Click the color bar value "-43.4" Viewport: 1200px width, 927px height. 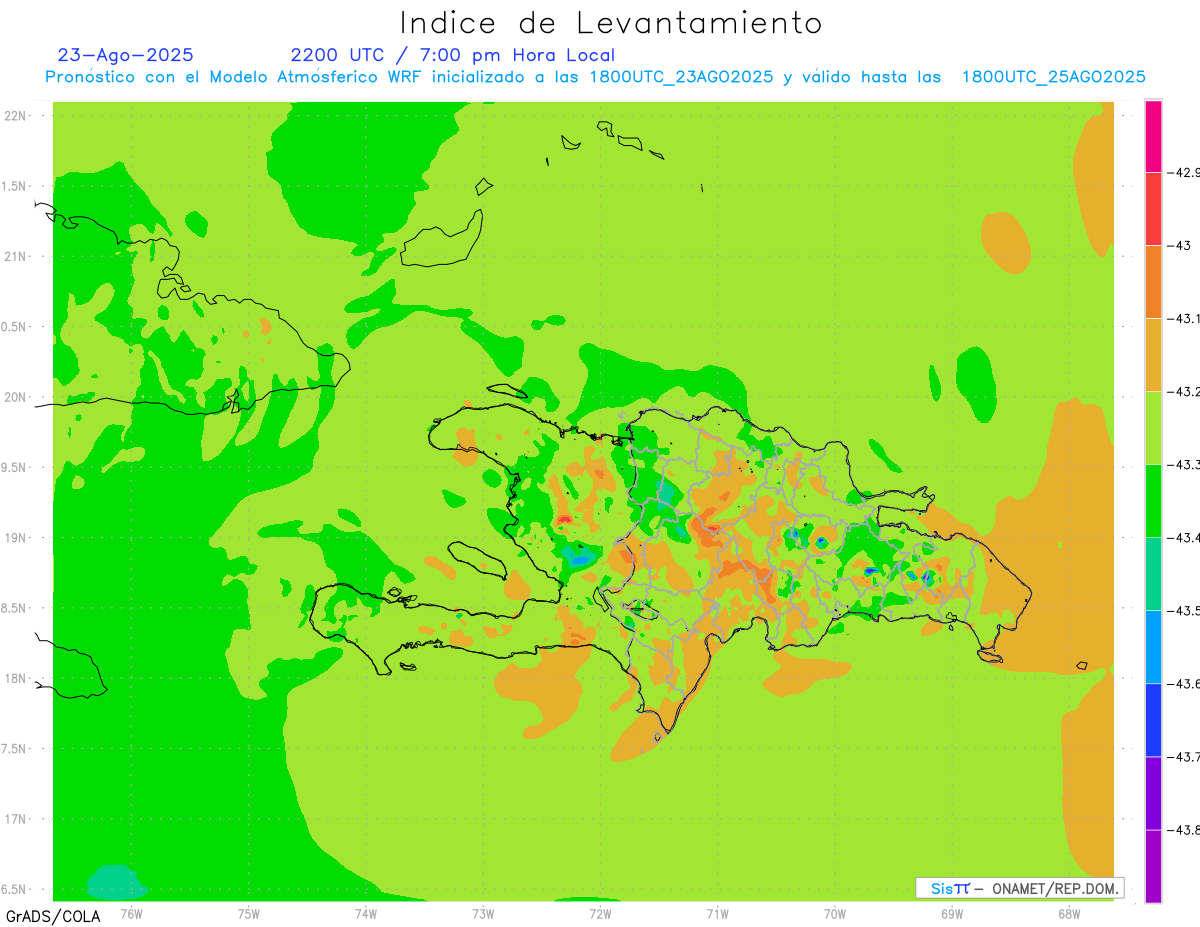coord(1185,537)
